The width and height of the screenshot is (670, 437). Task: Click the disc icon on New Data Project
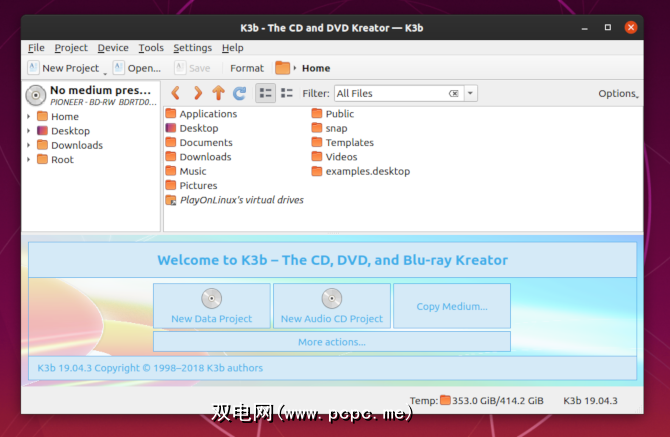point(212,298)
